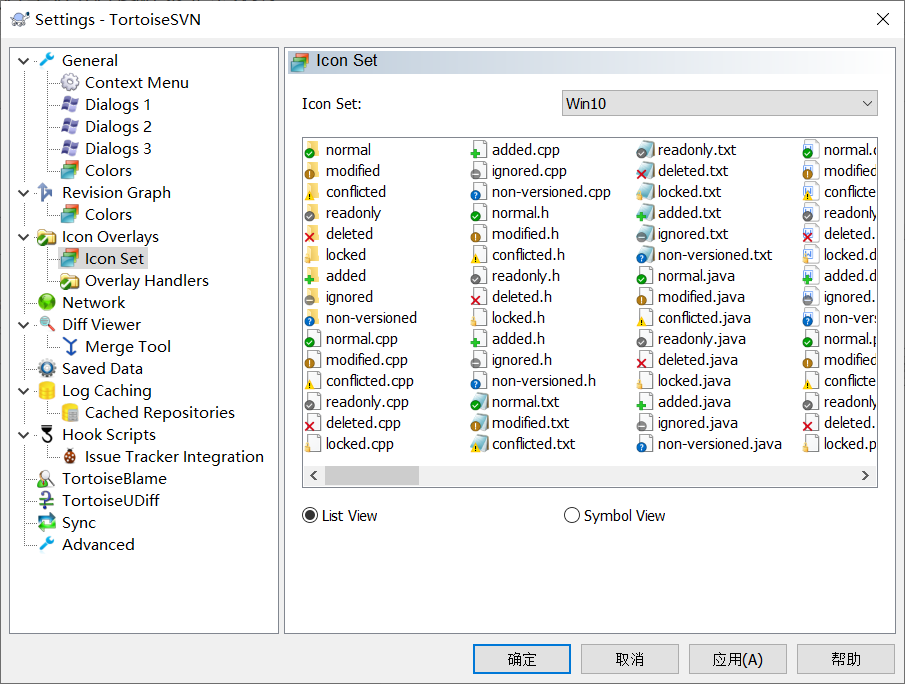Click the Cached Repositories icon
Screen dimensions: 905x684
pyautogui.click(x=70, y=413)
